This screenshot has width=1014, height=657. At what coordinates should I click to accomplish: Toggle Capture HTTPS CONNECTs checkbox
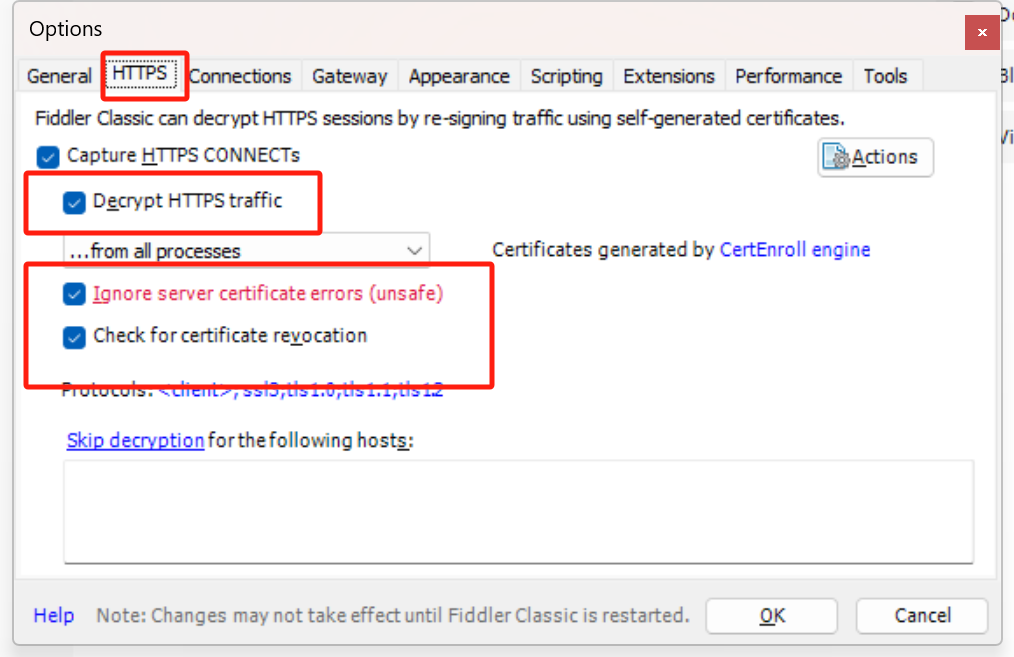[x=48, y=156]
